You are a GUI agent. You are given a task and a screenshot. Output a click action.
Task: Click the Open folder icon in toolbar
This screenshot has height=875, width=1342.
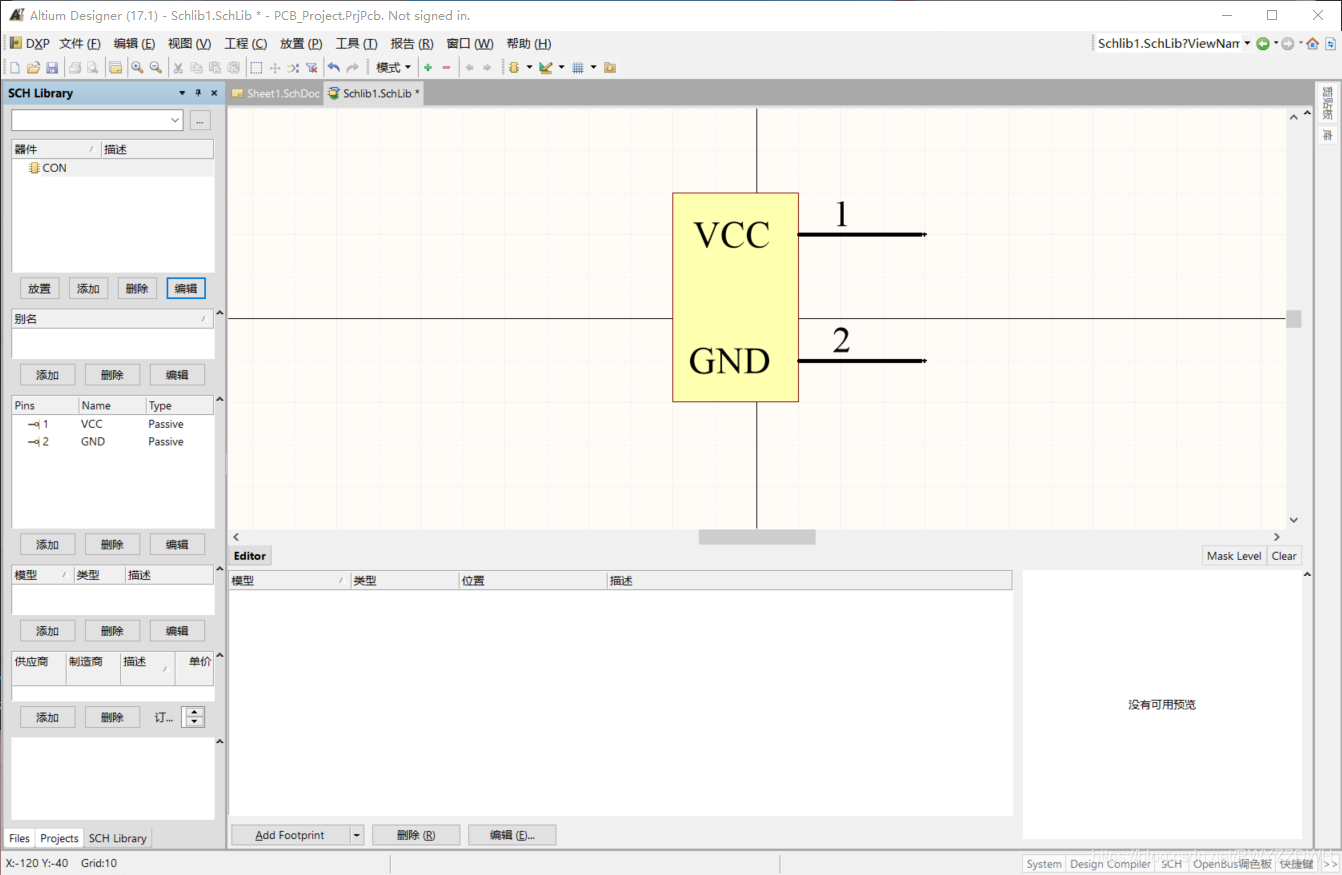[33, 68]
